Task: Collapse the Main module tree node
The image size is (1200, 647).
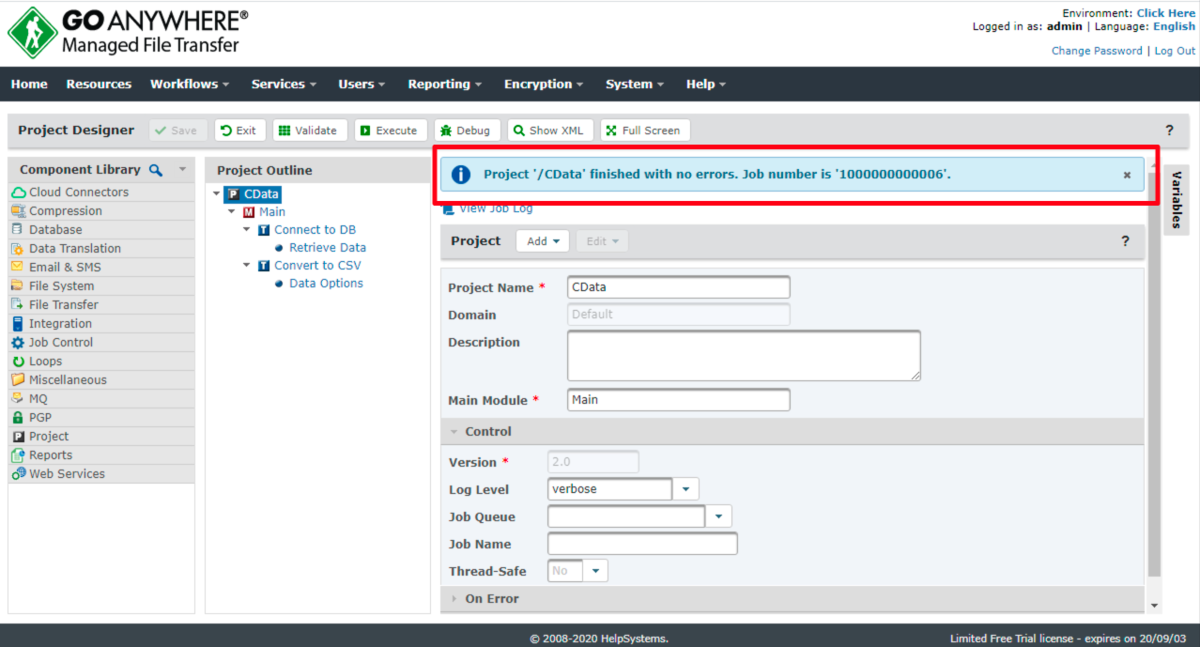Action: 232,212
